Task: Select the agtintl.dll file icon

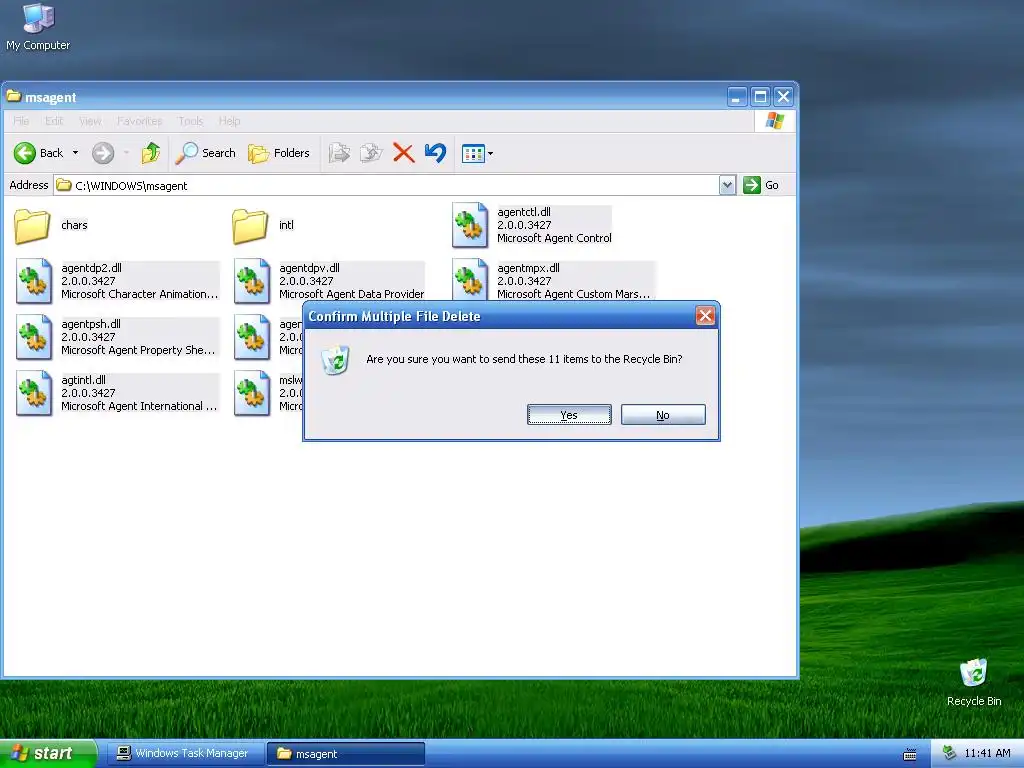Action: point(34,394)
